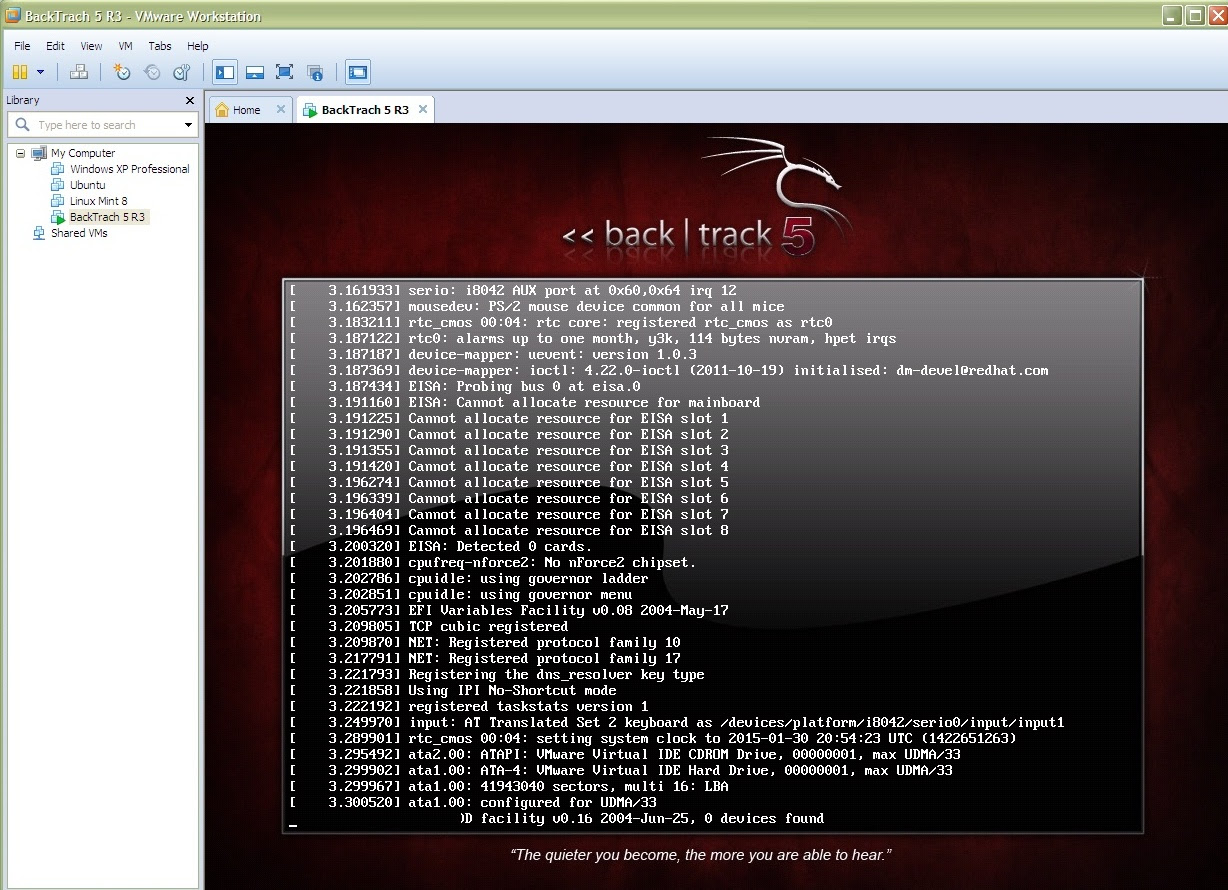Click inside the BackTrack boot console

(x=713, y=556)
